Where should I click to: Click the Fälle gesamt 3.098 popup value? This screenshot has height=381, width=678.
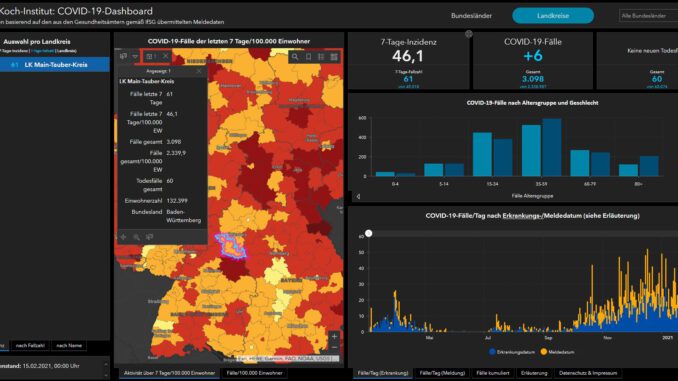point(174,142)
